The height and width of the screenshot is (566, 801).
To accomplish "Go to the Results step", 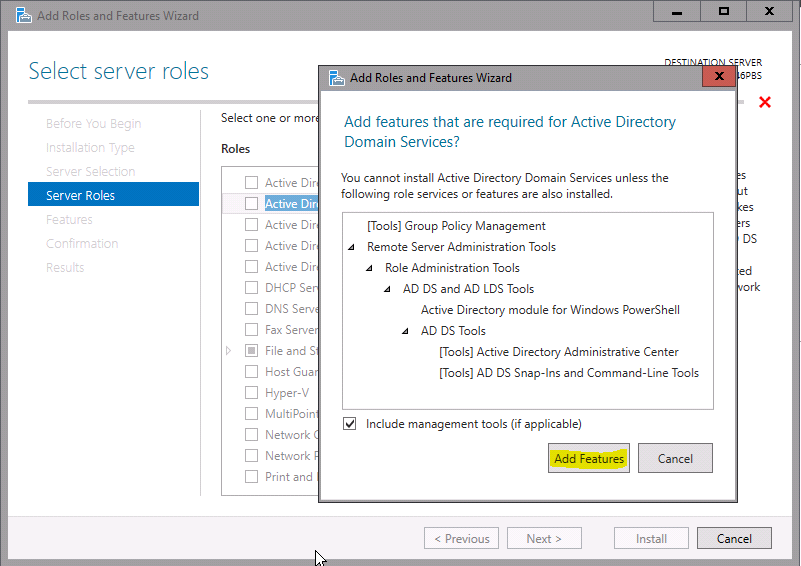I will tap(65, 268).
